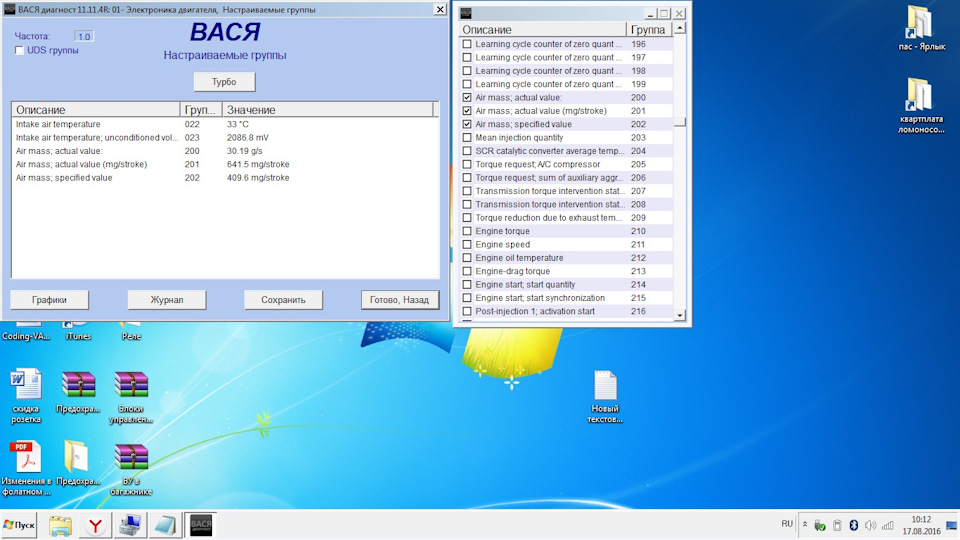Viewport: 960px width, 540px height.
Task: Uncheck 'Air mass; actual value (mg/stroke)' group 201
Action: pos(467,111)
